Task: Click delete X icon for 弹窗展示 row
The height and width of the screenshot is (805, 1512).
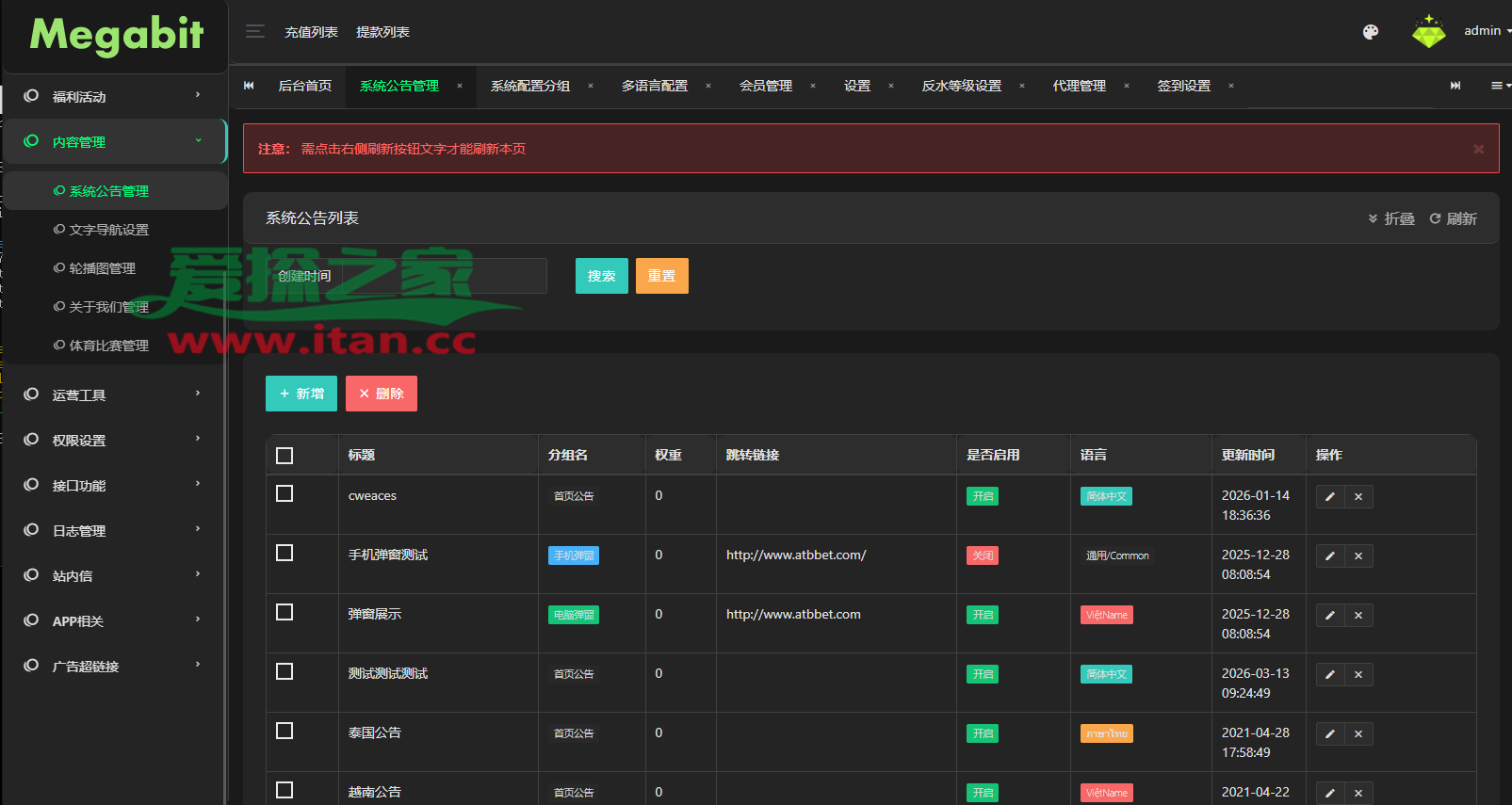Action: (1358, 616)
